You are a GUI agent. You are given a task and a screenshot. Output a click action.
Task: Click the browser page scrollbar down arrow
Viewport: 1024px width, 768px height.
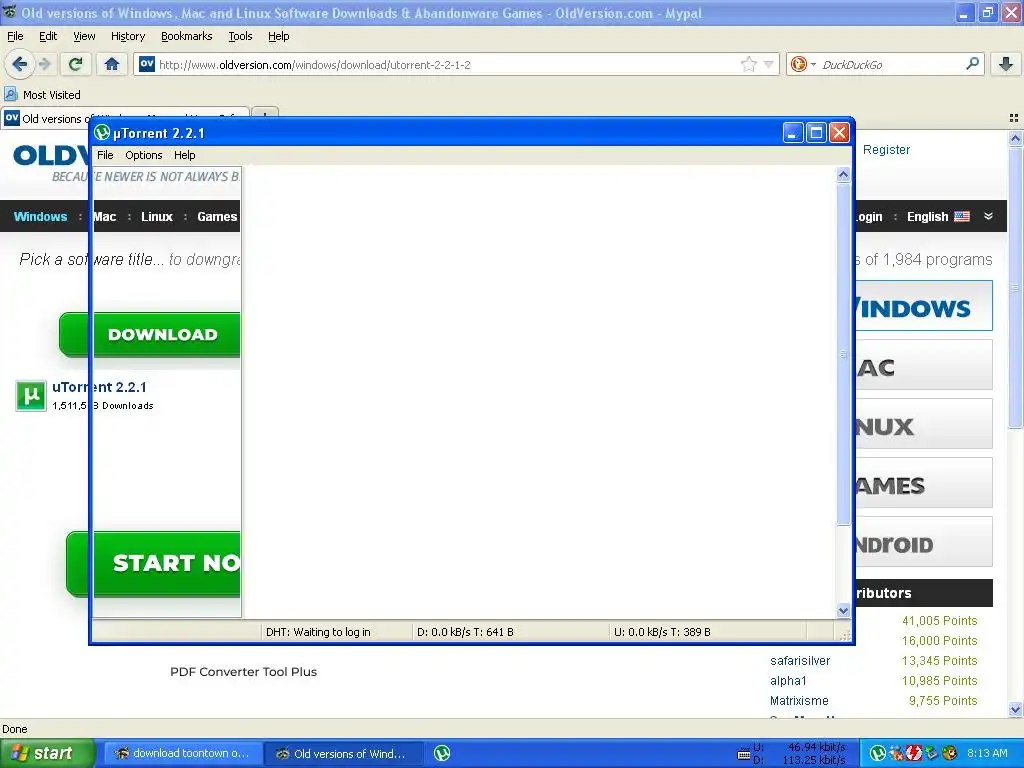click(1016, 709)
